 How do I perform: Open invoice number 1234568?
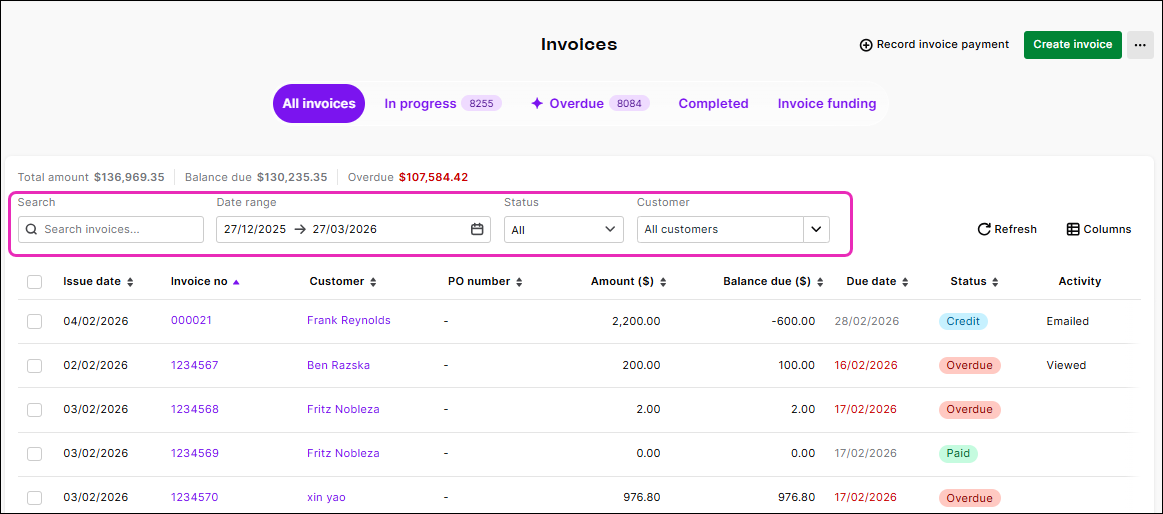pyautogui.click(x=195, y=409)
